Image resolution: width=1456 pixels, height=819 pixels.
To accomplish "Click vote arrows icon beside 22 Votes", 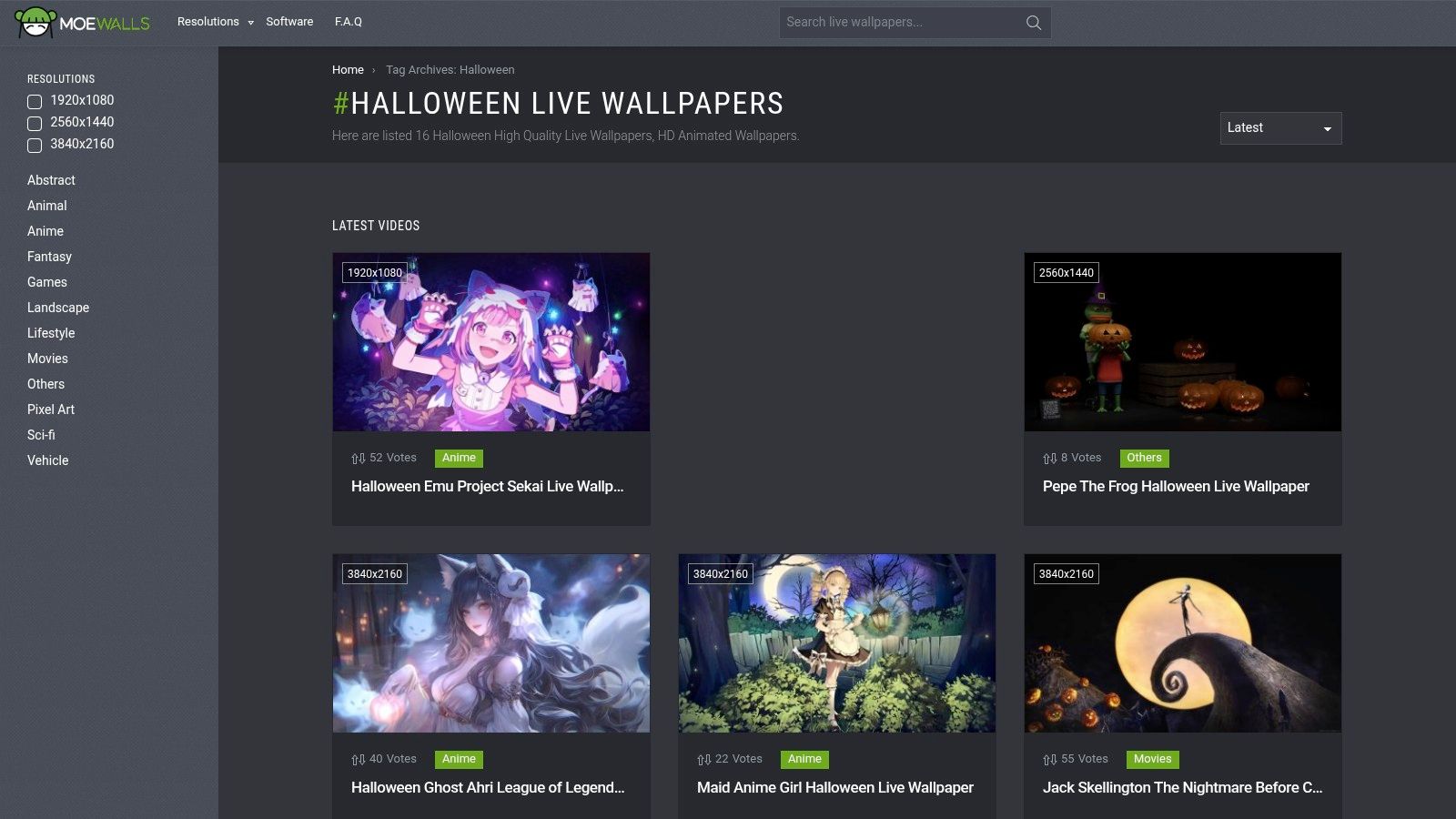I will tap(704, 760).
